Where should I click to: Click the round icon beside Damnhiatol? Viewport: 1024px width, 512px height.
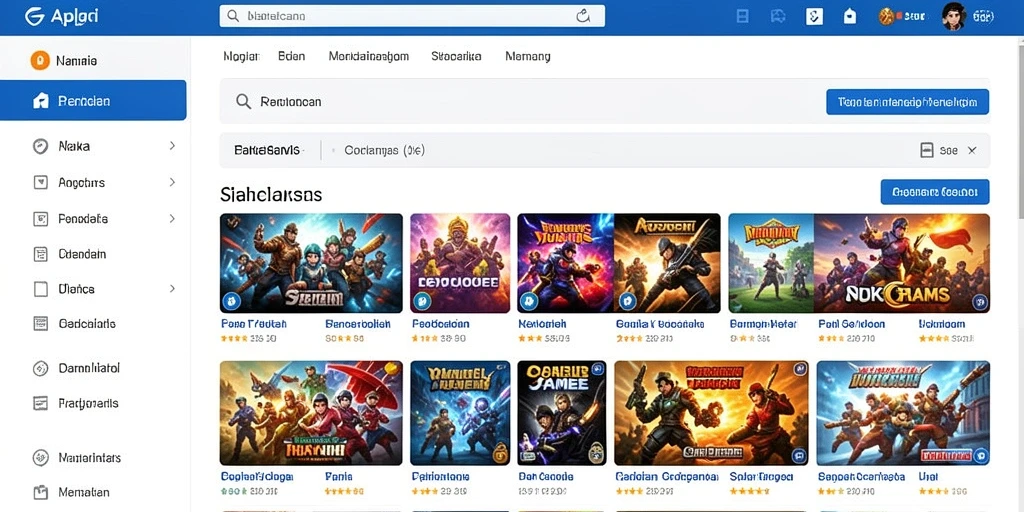click(x=40, y=368)
